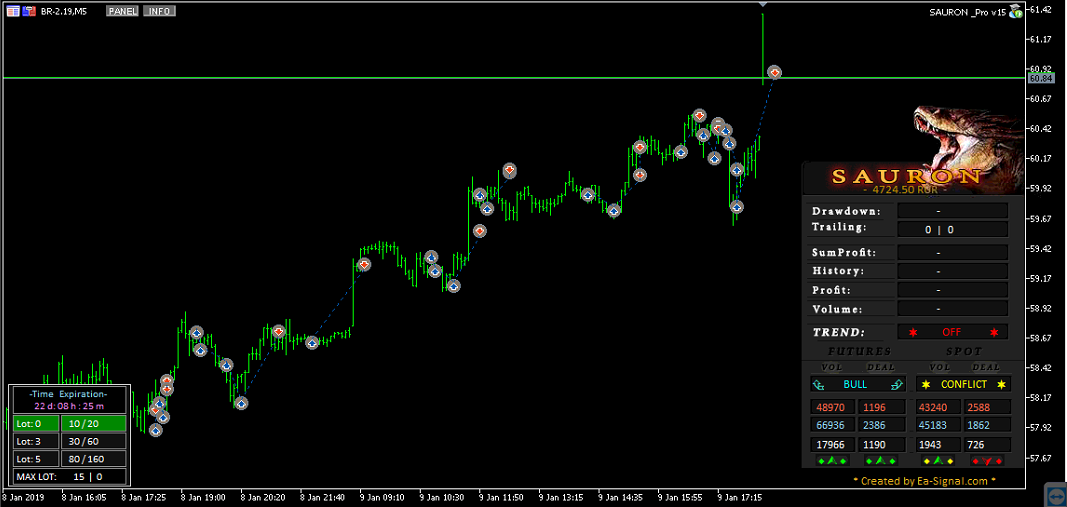Click the left red star beside OFF
This screenshot has height=507, width=1067.
click(913, 332)
